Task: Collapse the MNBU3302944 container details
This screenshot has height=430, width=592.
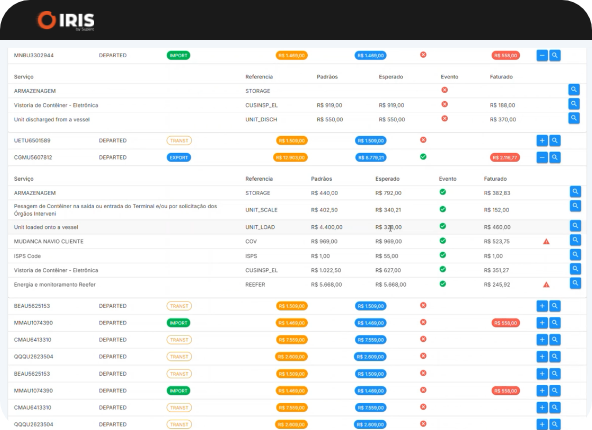Action: (x=542, y=55)
